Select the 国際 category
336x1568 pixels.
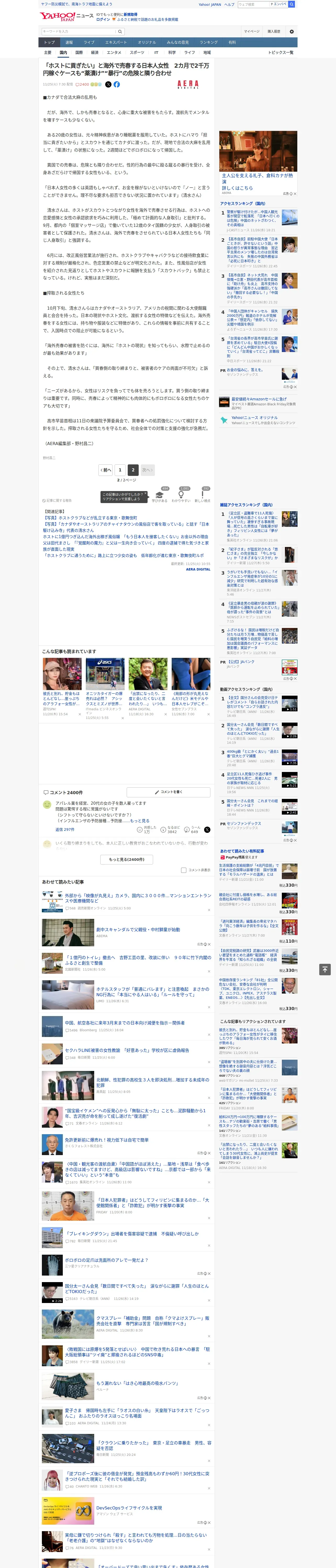tap(79, 52)
